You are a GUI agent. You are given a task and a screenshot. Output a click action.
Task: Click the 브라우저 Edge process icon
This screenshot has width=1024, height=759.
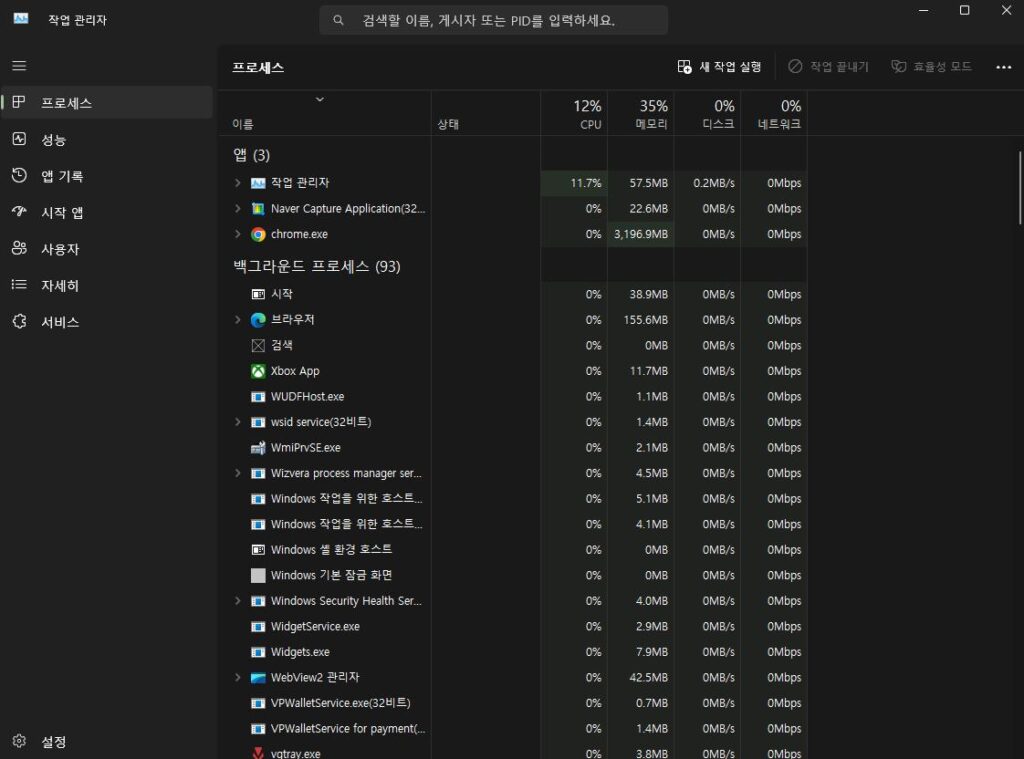click(258, 320)
